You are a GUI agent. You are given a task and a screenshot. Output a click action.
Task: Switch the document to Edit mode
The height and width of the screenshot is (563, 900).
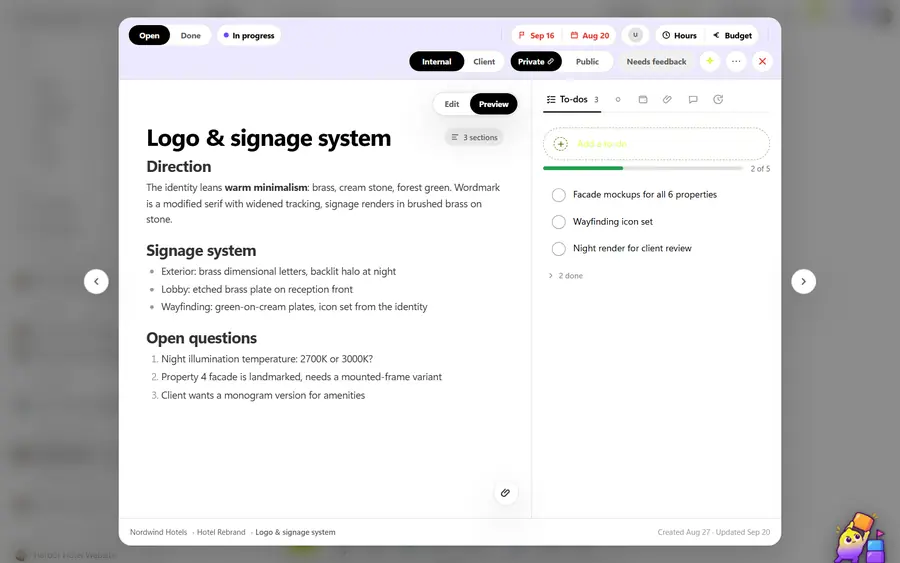452,104
